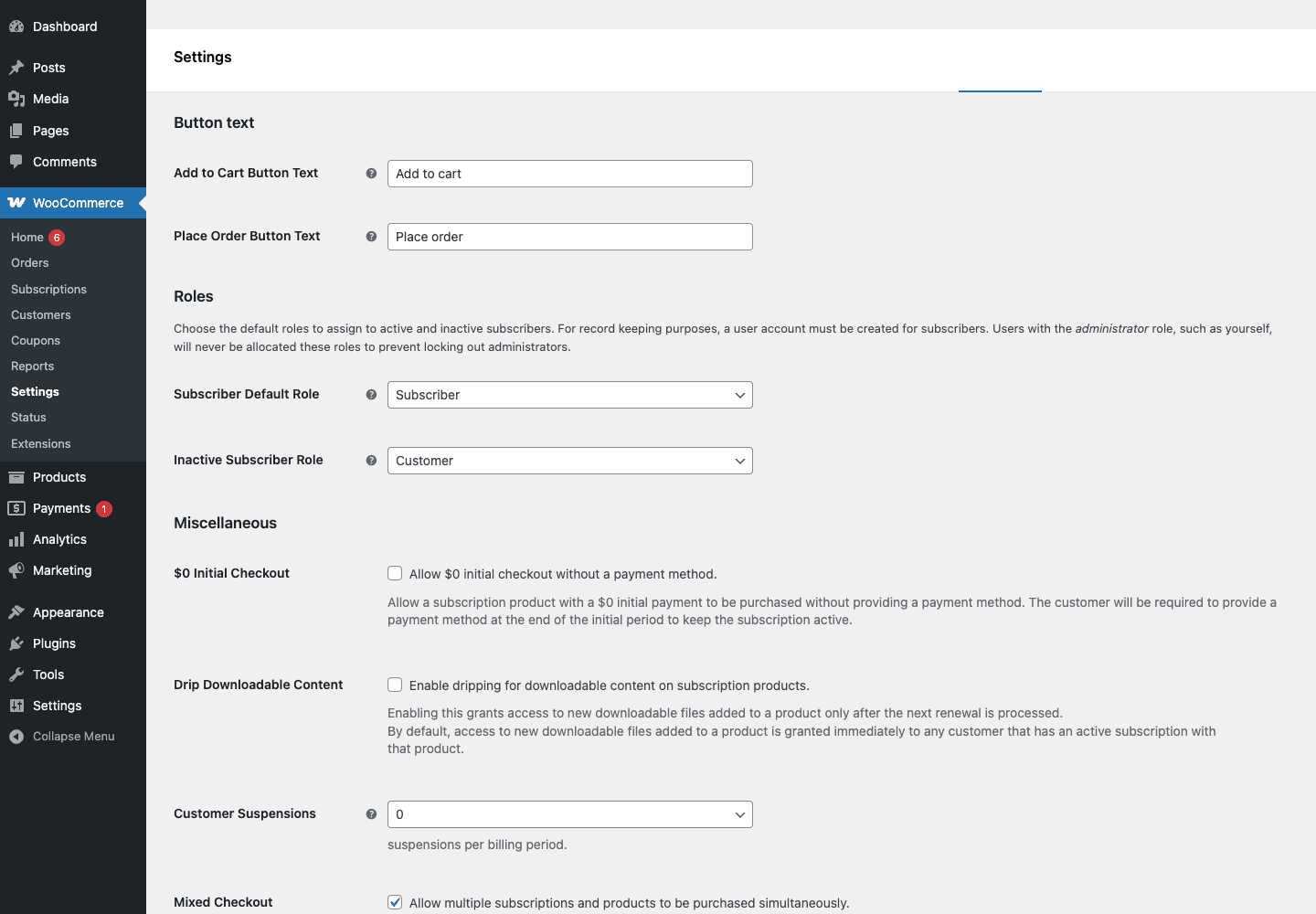The image size is (1316, 914).
Task: Click the Media library icon
Action: coord(16,99)
